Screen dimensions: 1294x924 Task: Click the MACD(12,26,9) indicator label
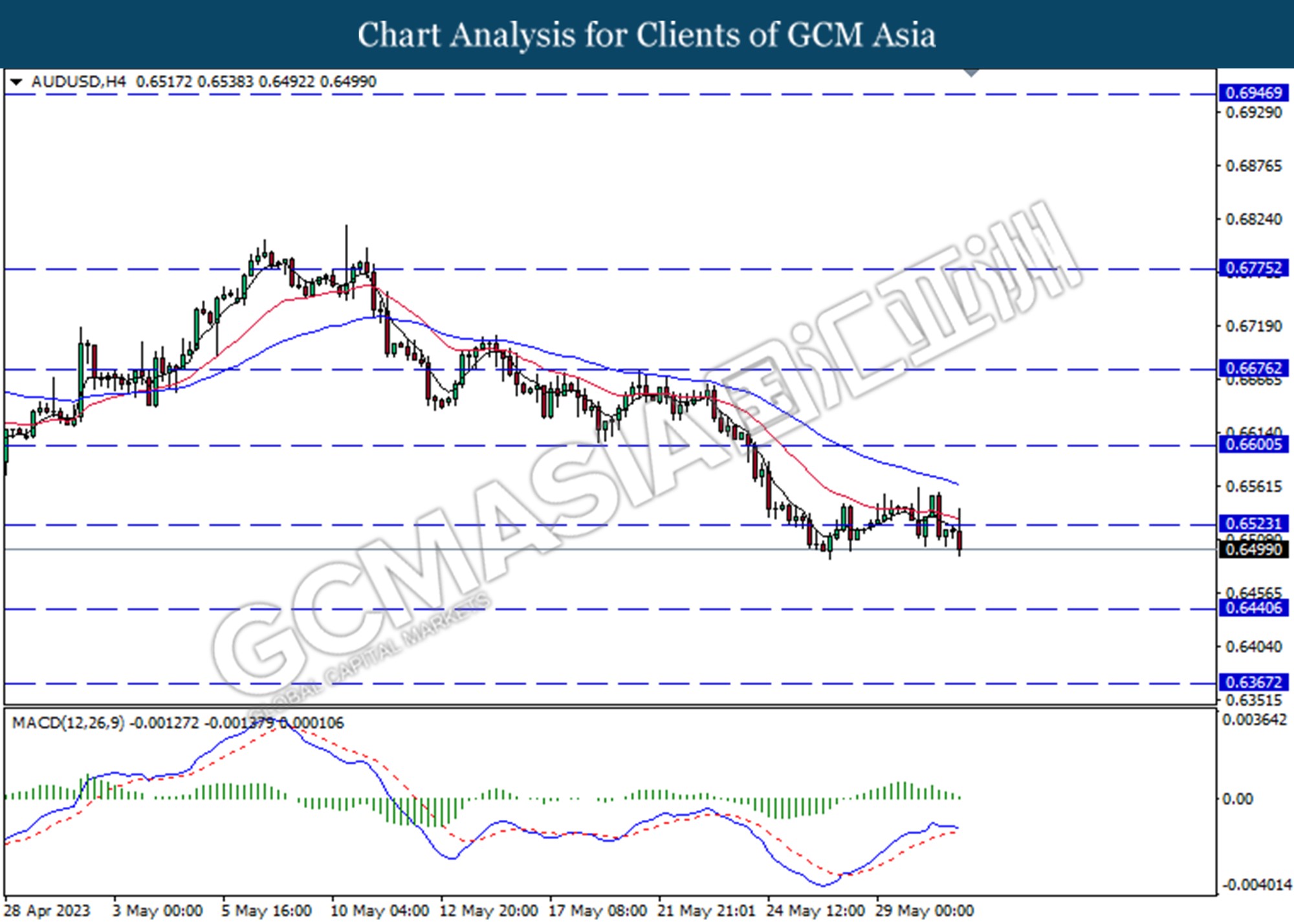coord(68,723)
